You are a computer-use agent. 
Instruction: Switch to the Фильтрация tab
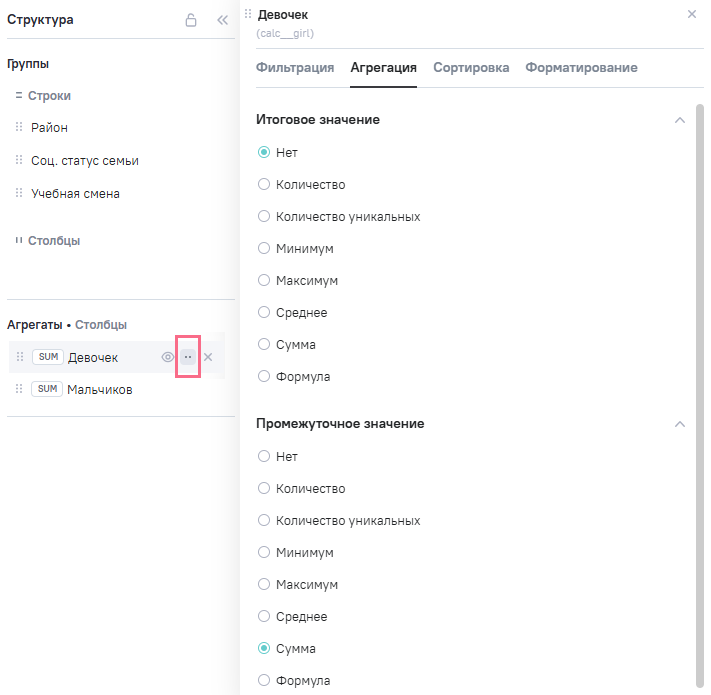tap(295, 68)
